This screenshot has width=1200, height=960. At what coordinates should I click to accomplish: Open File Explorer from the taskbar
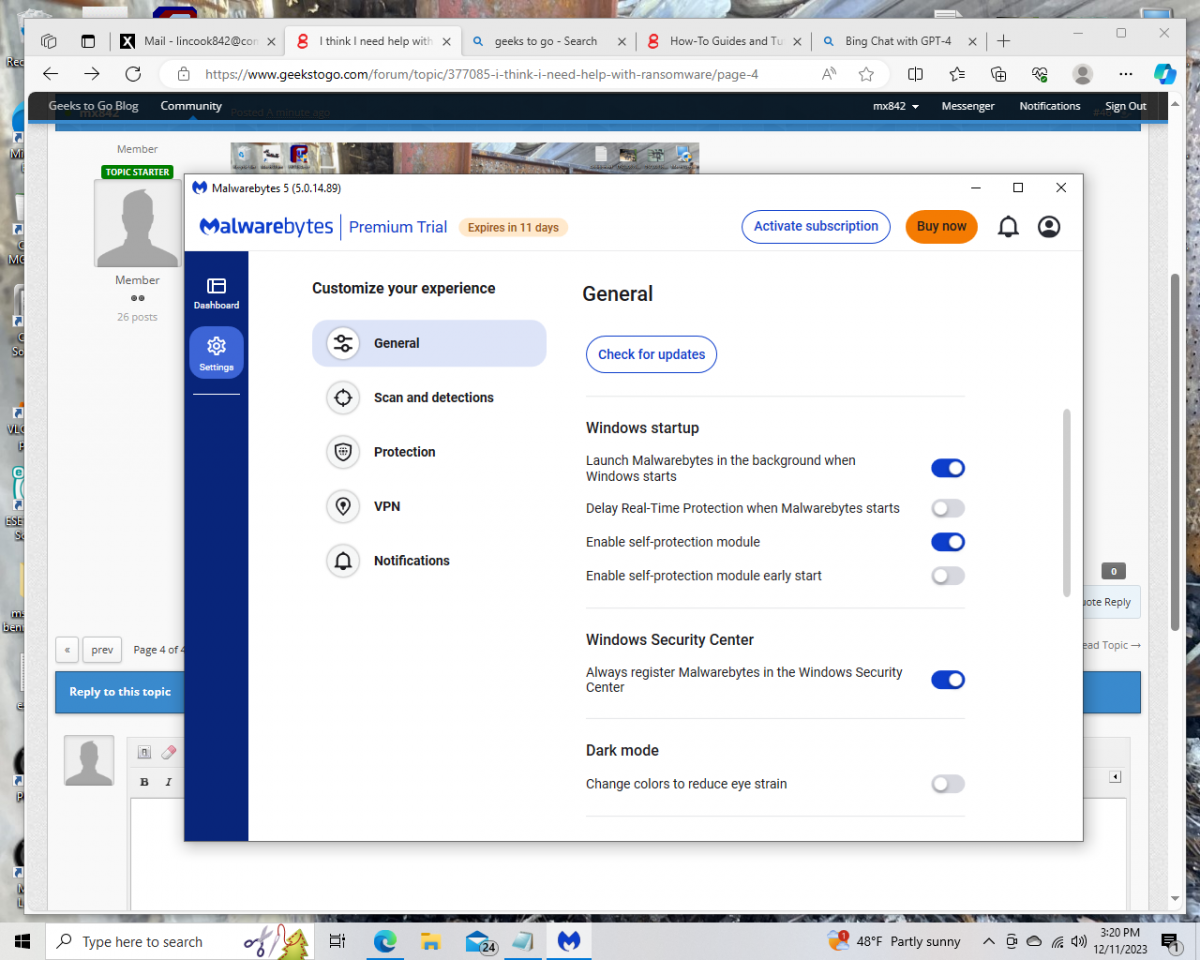431,941
